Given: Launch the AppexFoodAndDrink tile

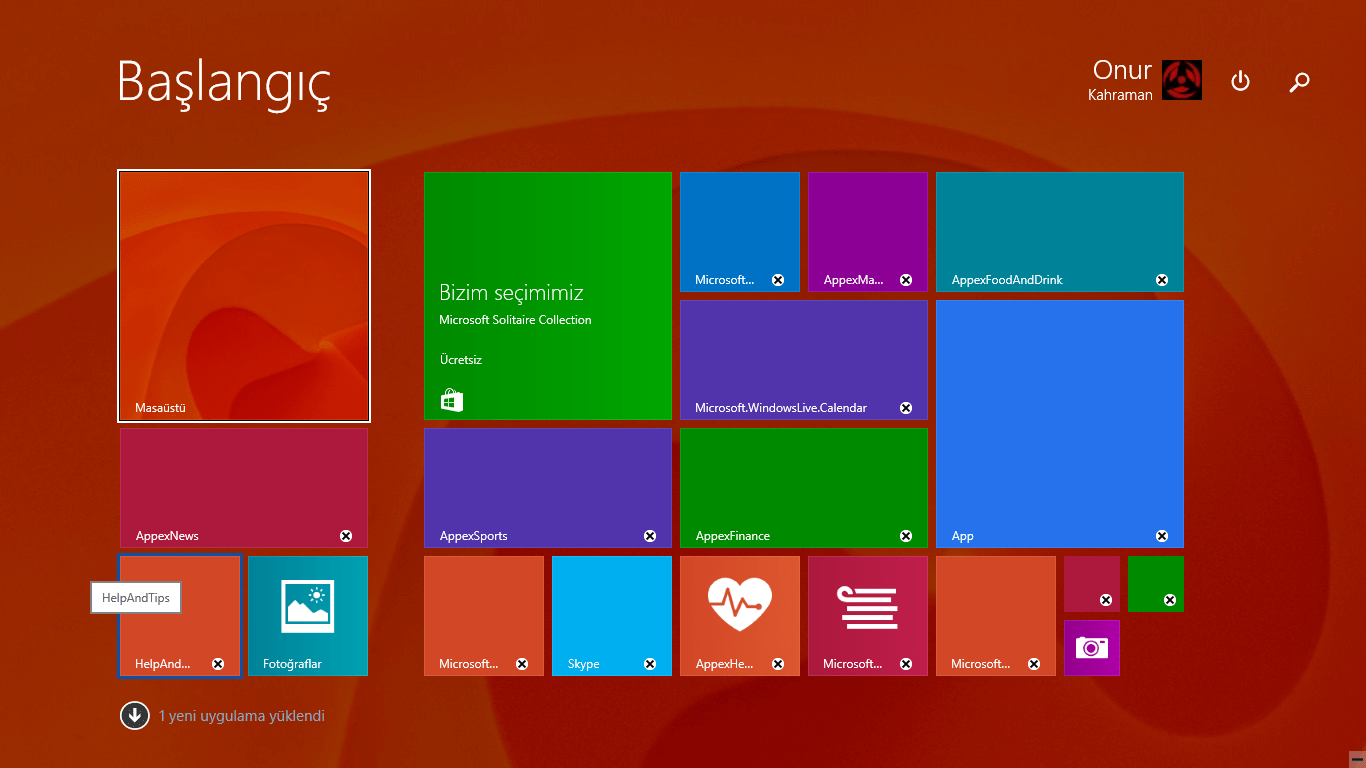Looking at the screenshot, I should coord(1060,232).
